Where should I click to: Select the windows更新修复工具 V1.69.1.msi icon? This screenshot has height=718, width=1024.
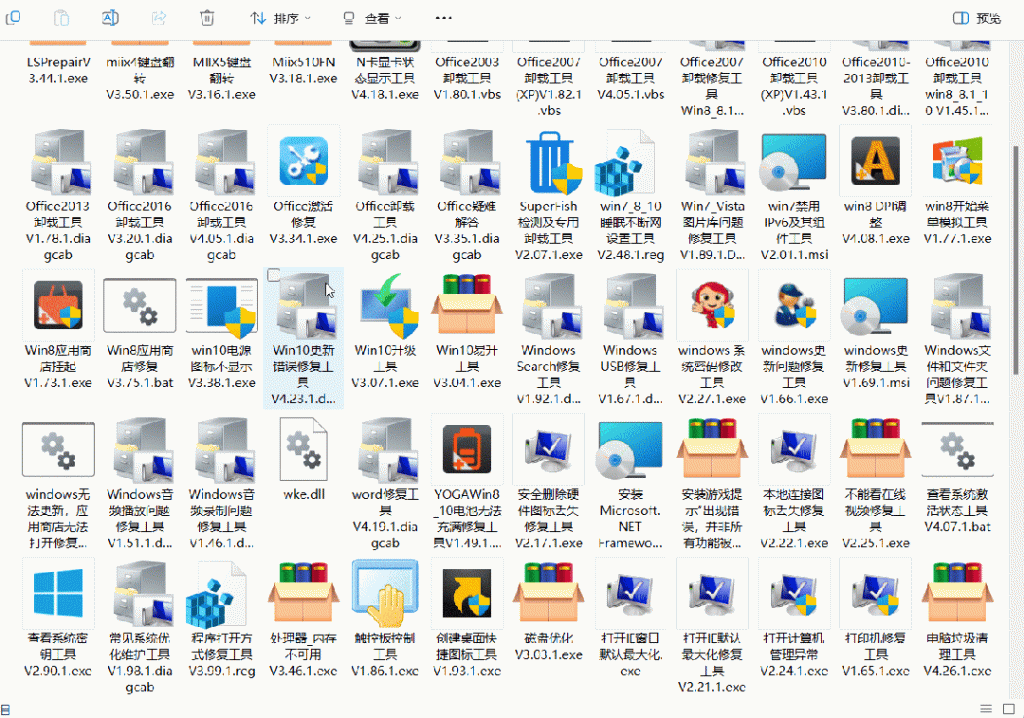pyautogui.click(x=875, y=307)
